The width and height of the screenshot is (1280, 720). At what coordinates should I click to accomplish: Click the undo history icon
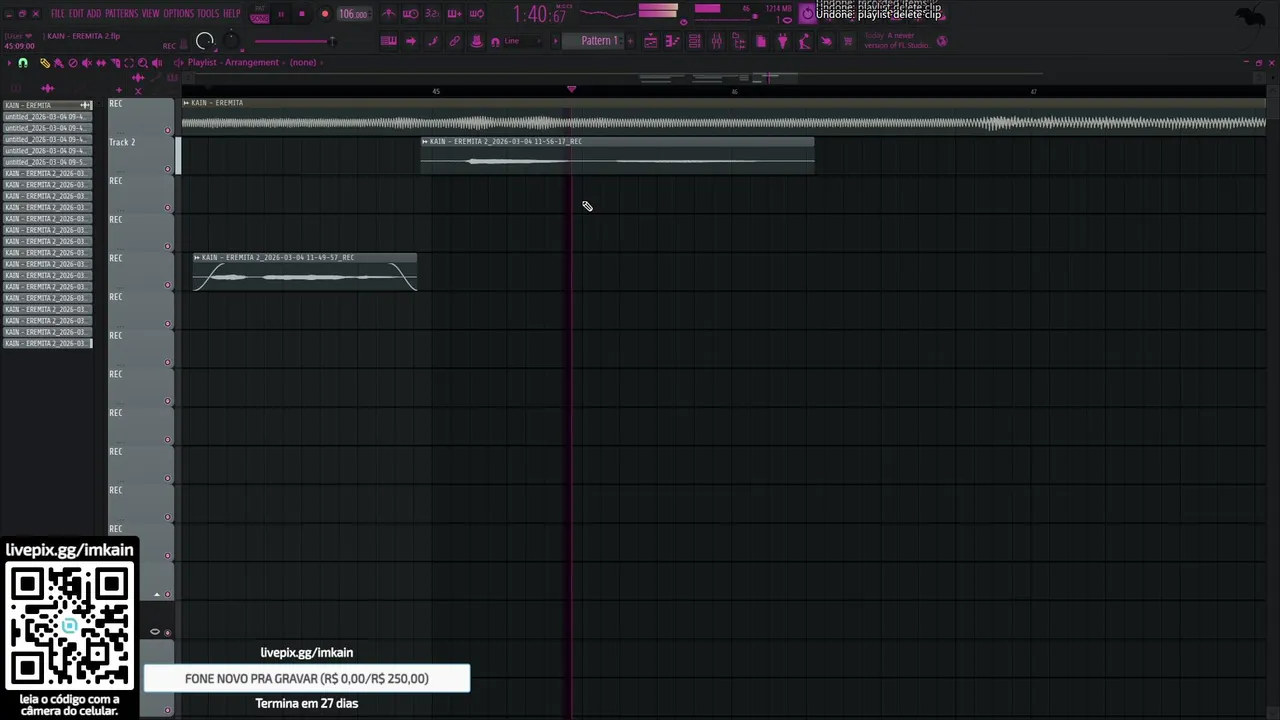(808, 13)
